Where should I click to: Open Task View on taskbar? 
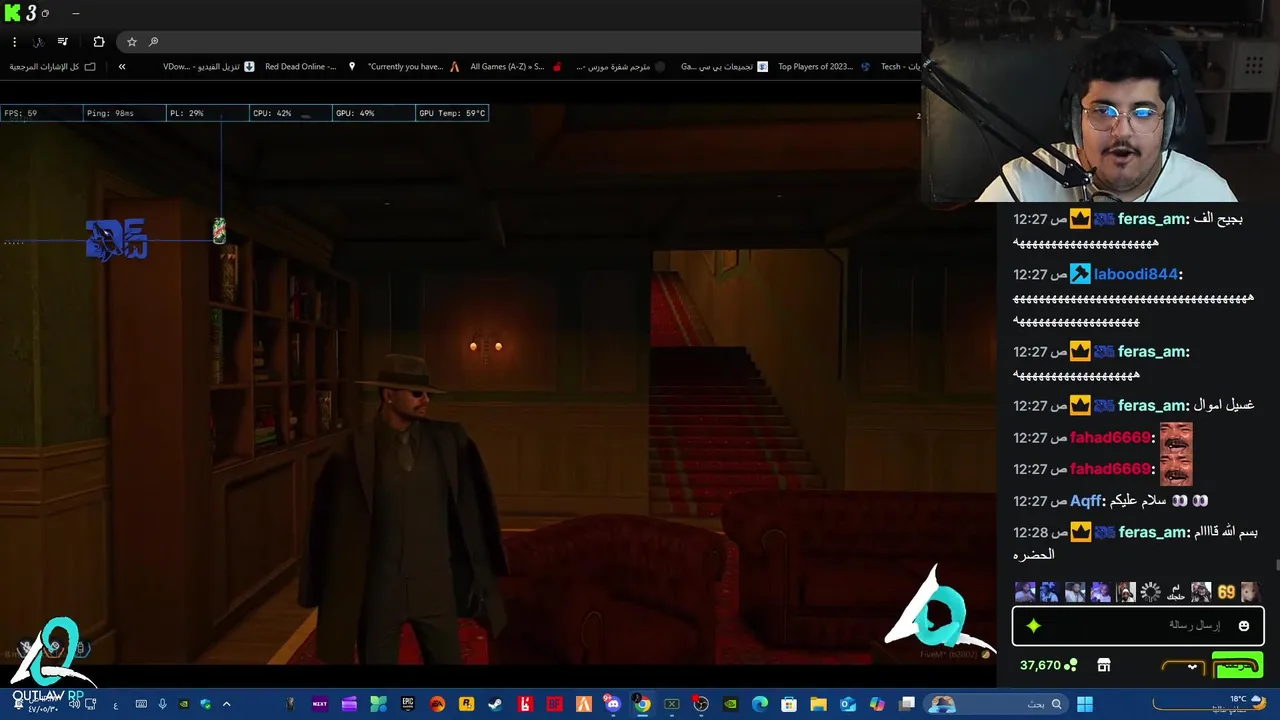click(x=907, y=704)
